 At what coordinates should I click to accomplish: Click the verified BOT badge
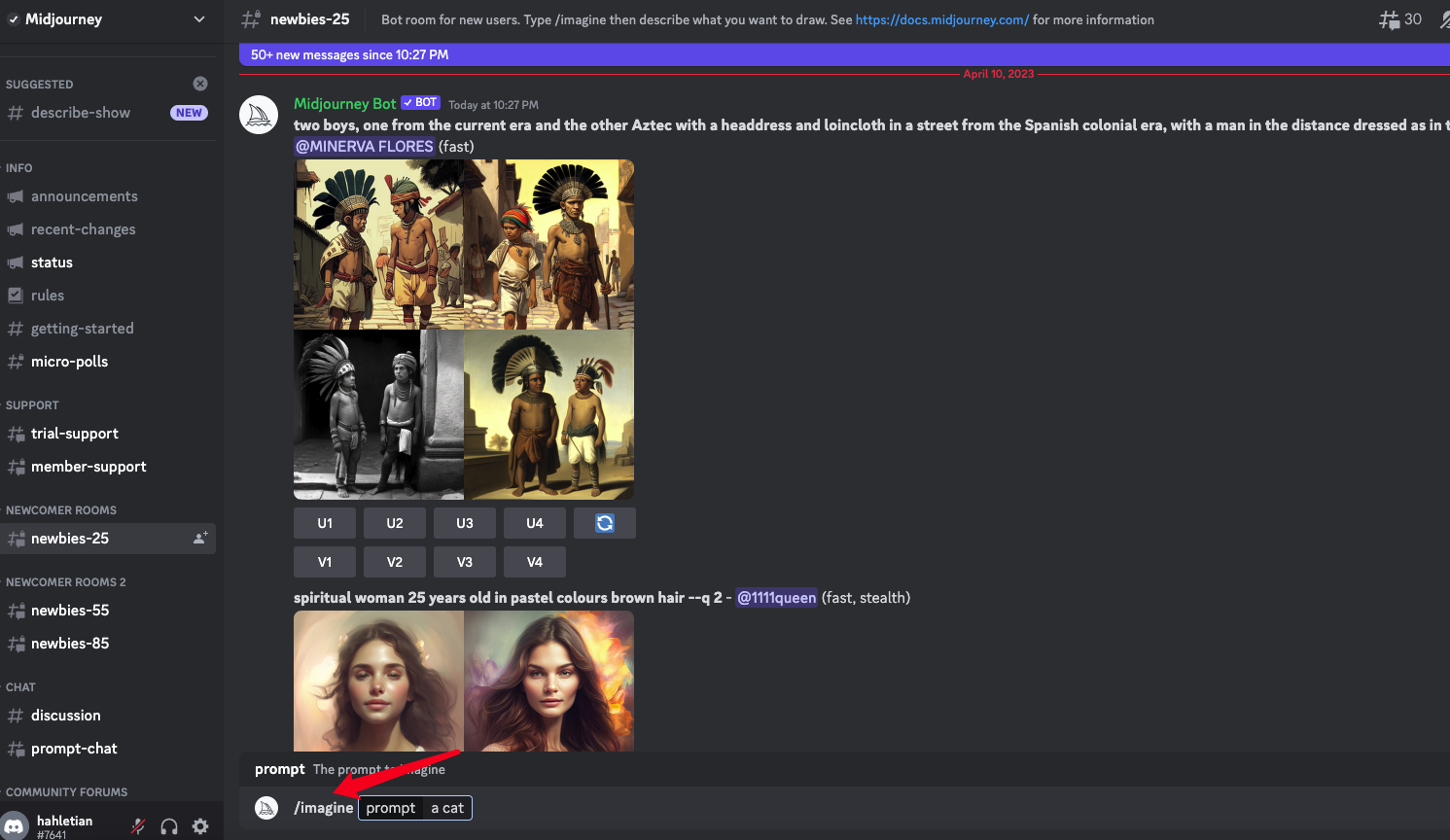(x=420, y=102)
